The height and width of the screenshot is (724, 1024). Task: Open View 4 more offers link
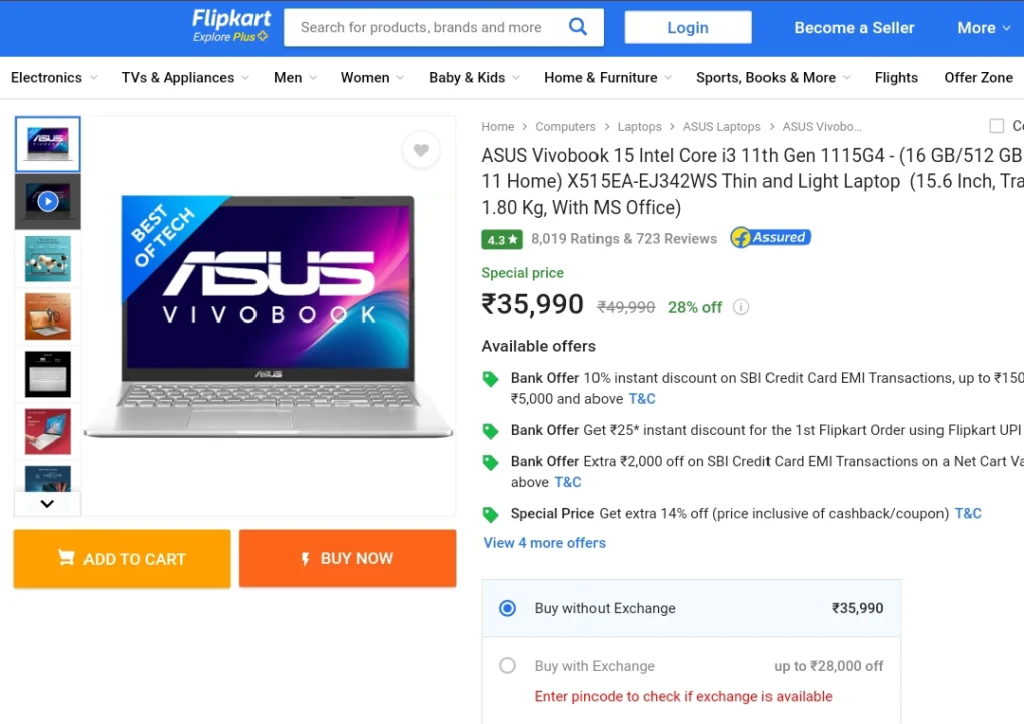(x=544, y=543)
